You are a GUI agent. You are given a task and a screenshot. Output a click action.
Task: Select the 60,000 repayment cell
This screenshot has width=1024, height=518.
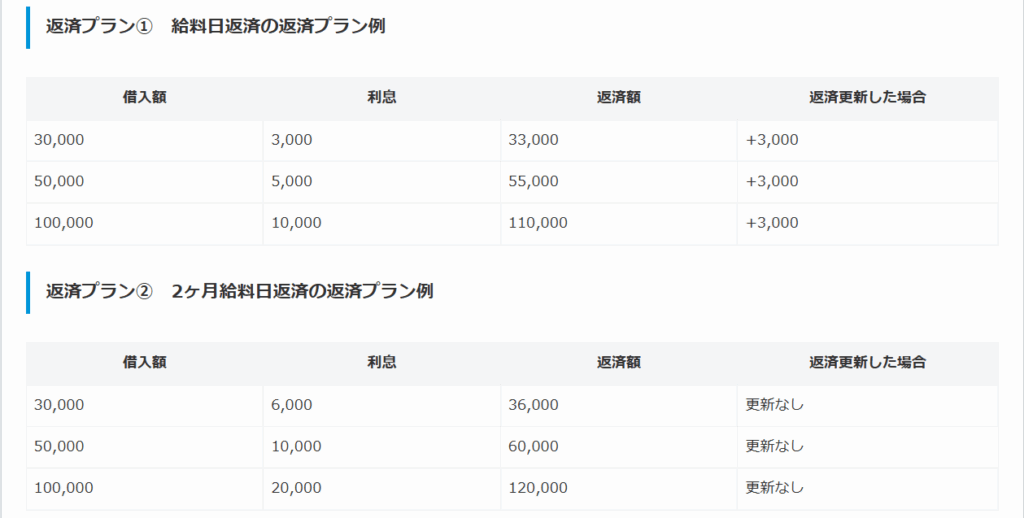click(533, 446)
